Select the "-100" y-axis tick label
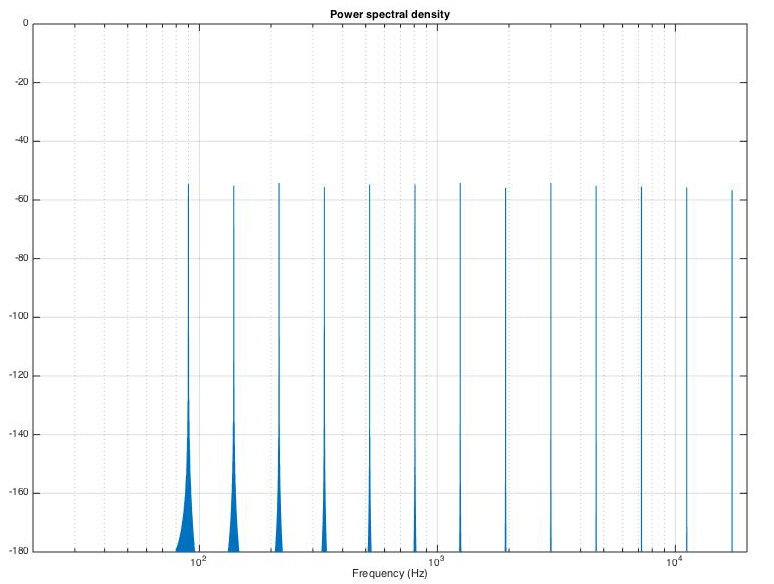 pyautogui.click(x=19, y=316)
